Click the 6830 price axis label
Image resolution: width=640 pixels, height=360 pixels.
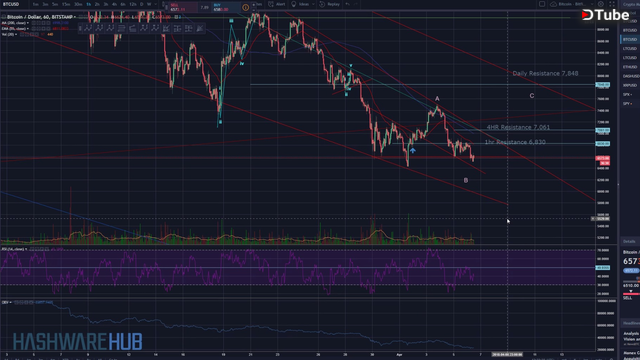pyautogui.click(x=603, y=144)
